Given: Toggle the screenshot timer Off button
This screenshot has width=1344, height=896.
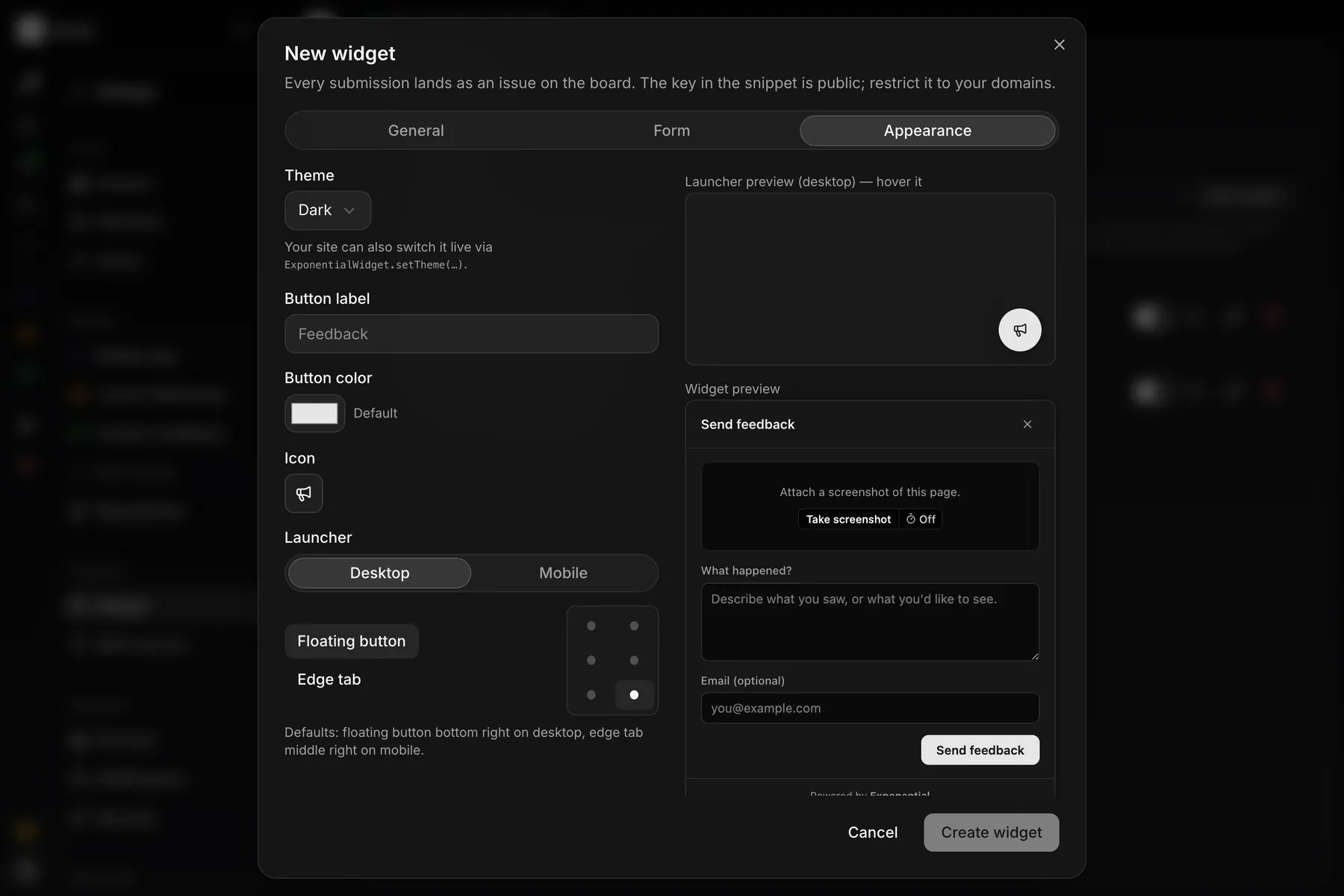Looking at the screenshot, I should (921, 519).
